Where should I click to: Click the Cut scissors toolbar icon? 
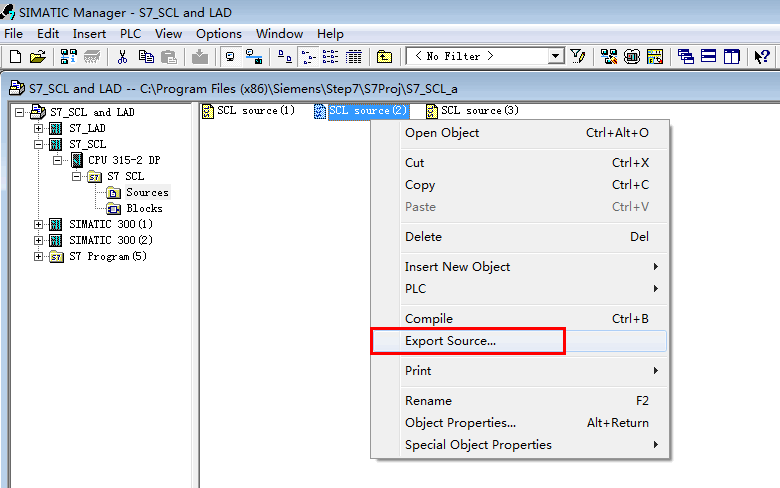[x=122, y=57]
